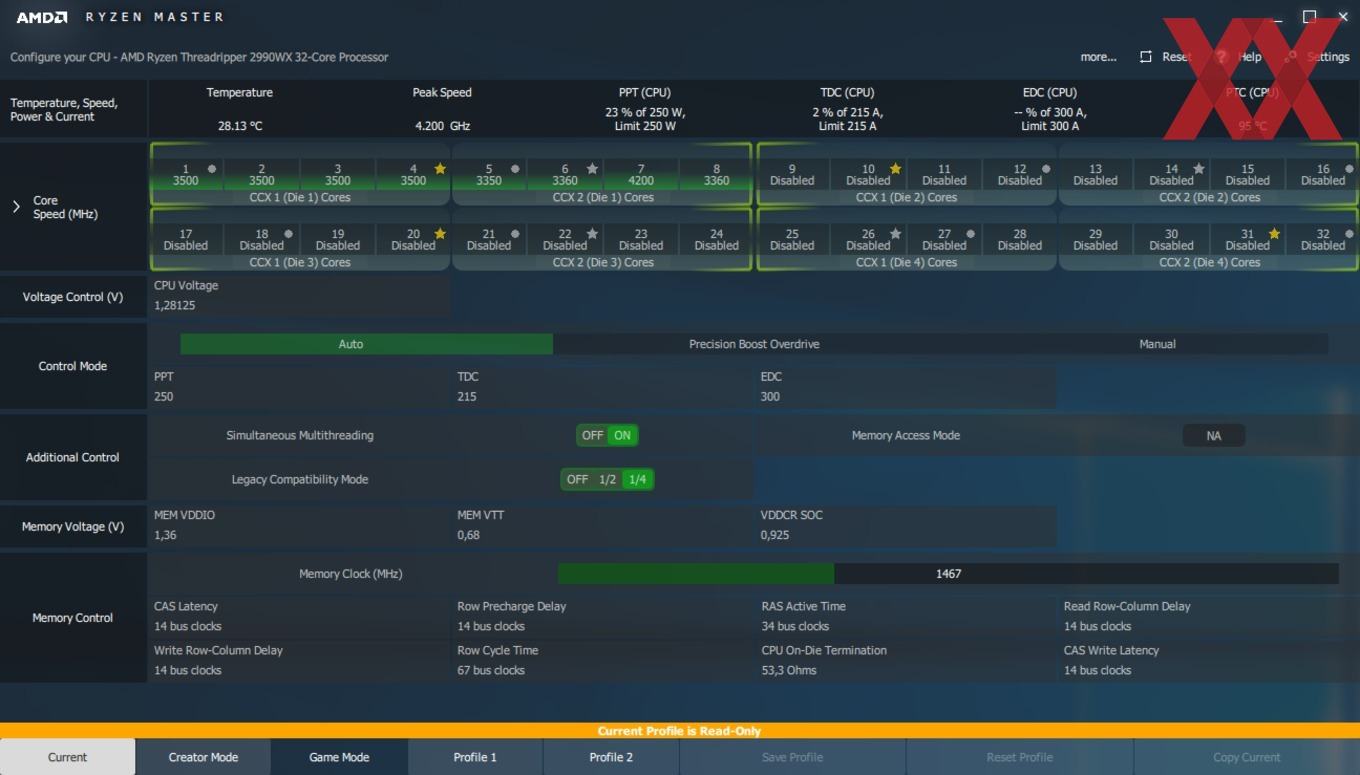The height and width of the screenshot is (775, 1360).
Task: Select core 8 tile at 3360
Action: point(716,175)
